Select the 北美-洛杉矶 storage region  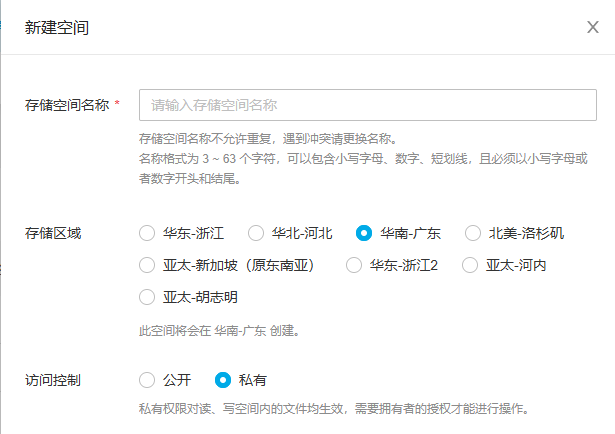[474, 233]
